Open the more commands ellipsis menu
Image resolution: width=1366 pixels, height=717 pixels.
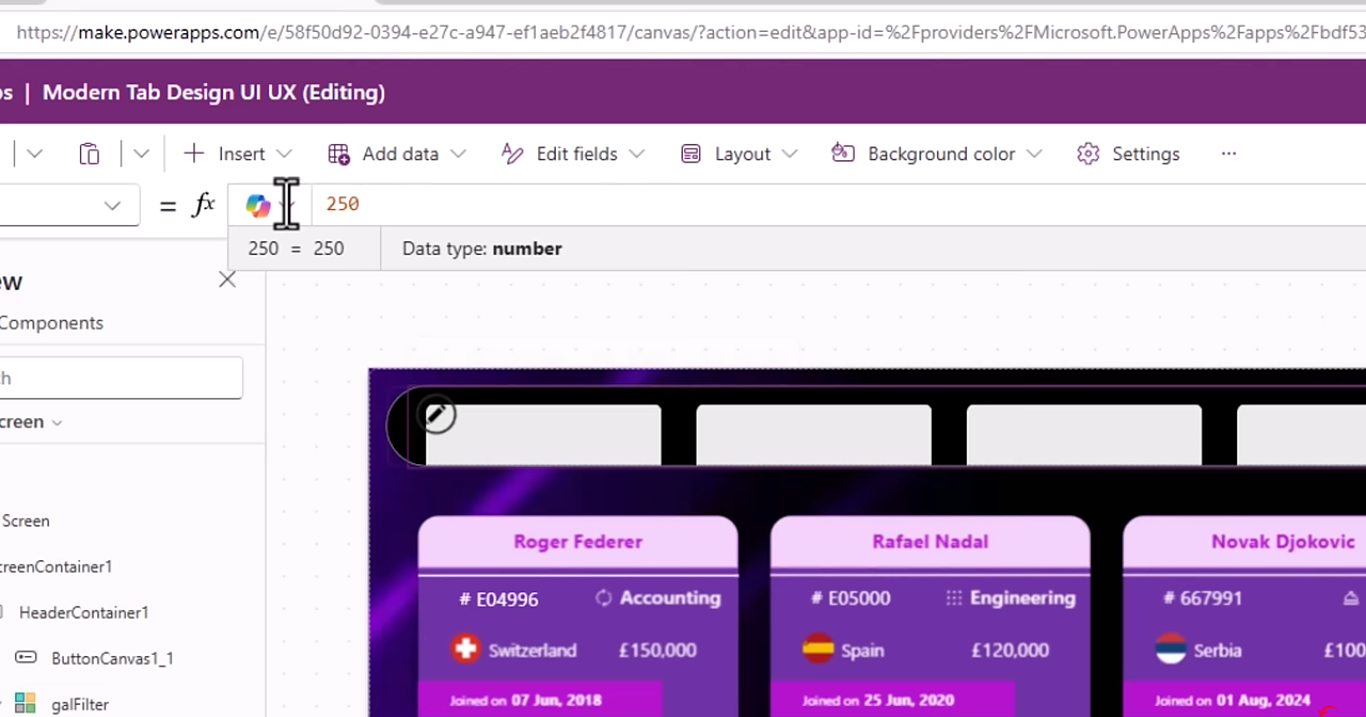click(x=1229, y=154)
